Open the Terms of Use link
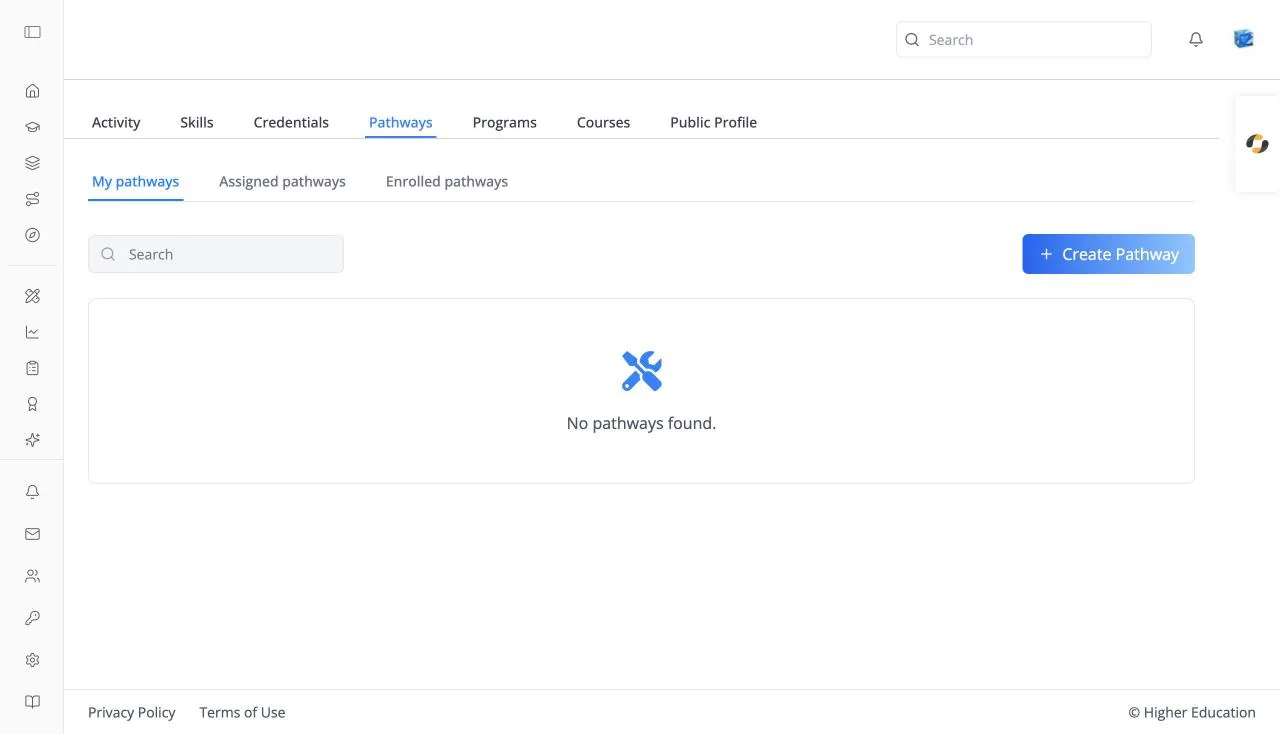The image size is (1280, 734). (242, 712)
